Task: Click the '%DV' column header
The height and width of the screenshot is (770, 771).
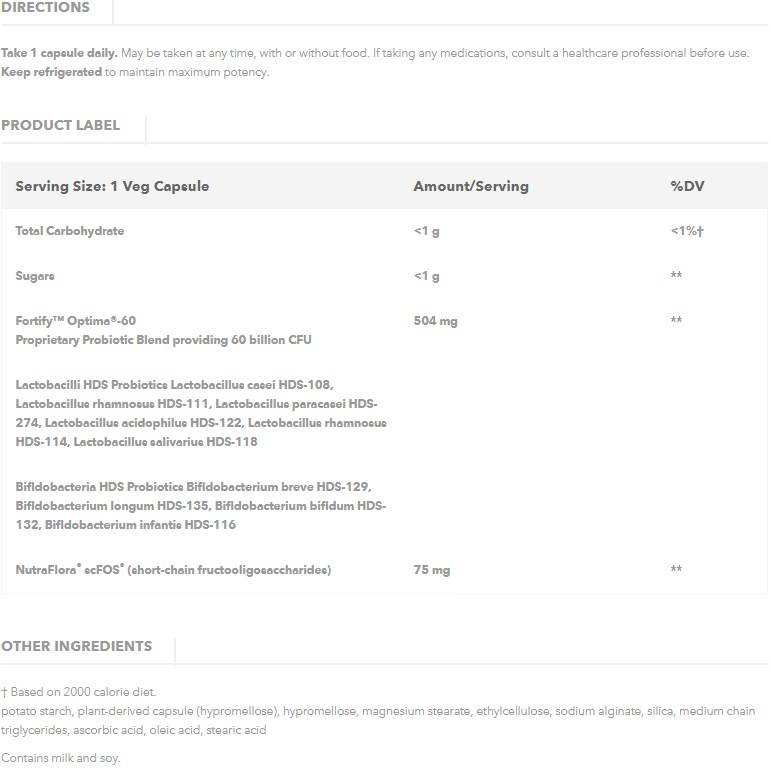Action: pyautogui.click(x=687, y=186)
